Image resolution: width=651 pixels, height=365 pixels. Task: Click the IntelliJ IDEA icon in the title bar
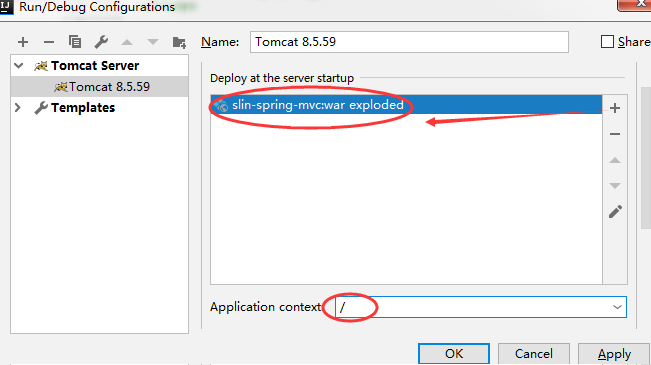pyautogui.click(x=6, y=7)
